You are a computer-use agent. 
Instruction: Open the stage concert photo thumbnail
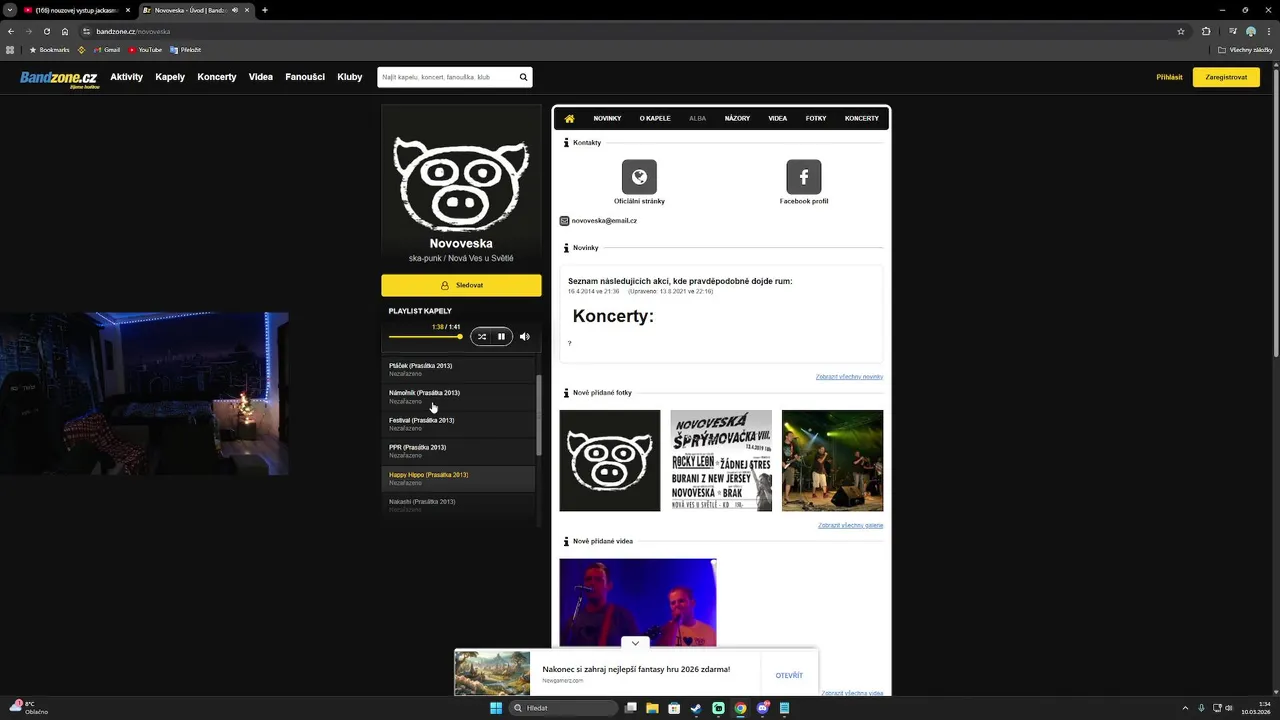pyautogui.click(x=832, y=461)
